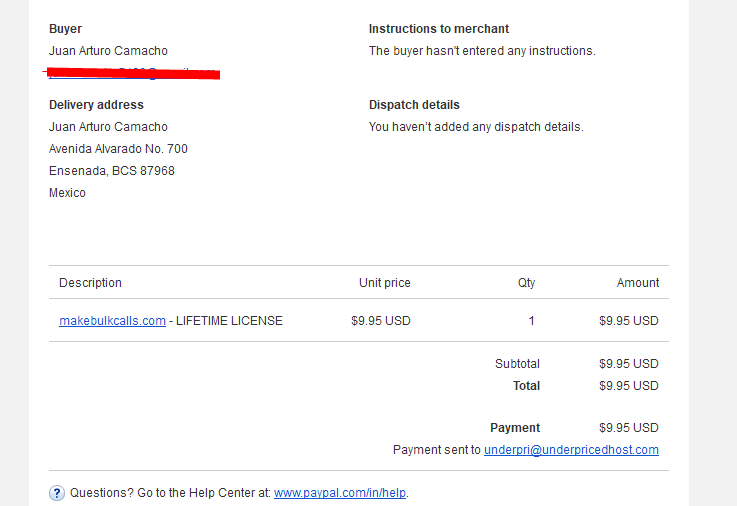Click the bold Payment label

point(515,428)
